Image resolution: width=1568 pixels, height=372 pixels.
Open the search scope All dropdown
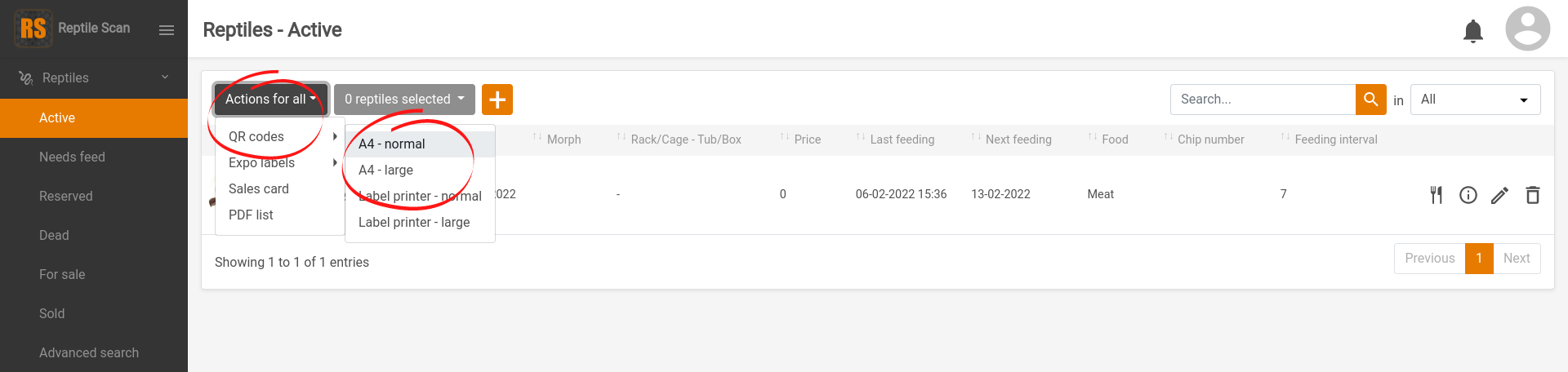point(1474,100)
